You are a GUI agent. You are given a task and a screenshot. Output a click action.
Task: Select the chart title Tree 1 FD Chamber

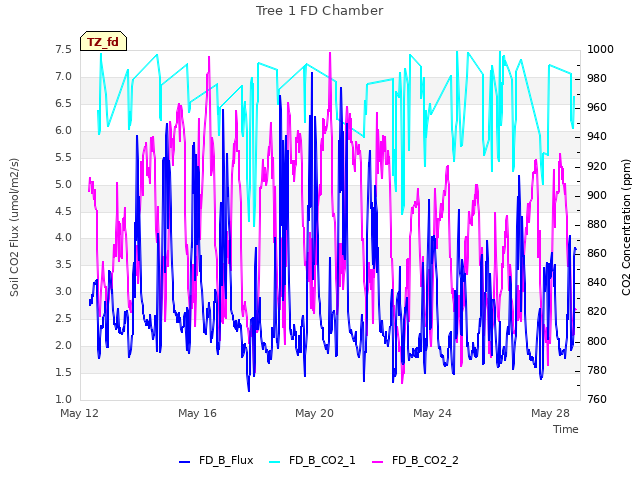(x=320, y=11)
